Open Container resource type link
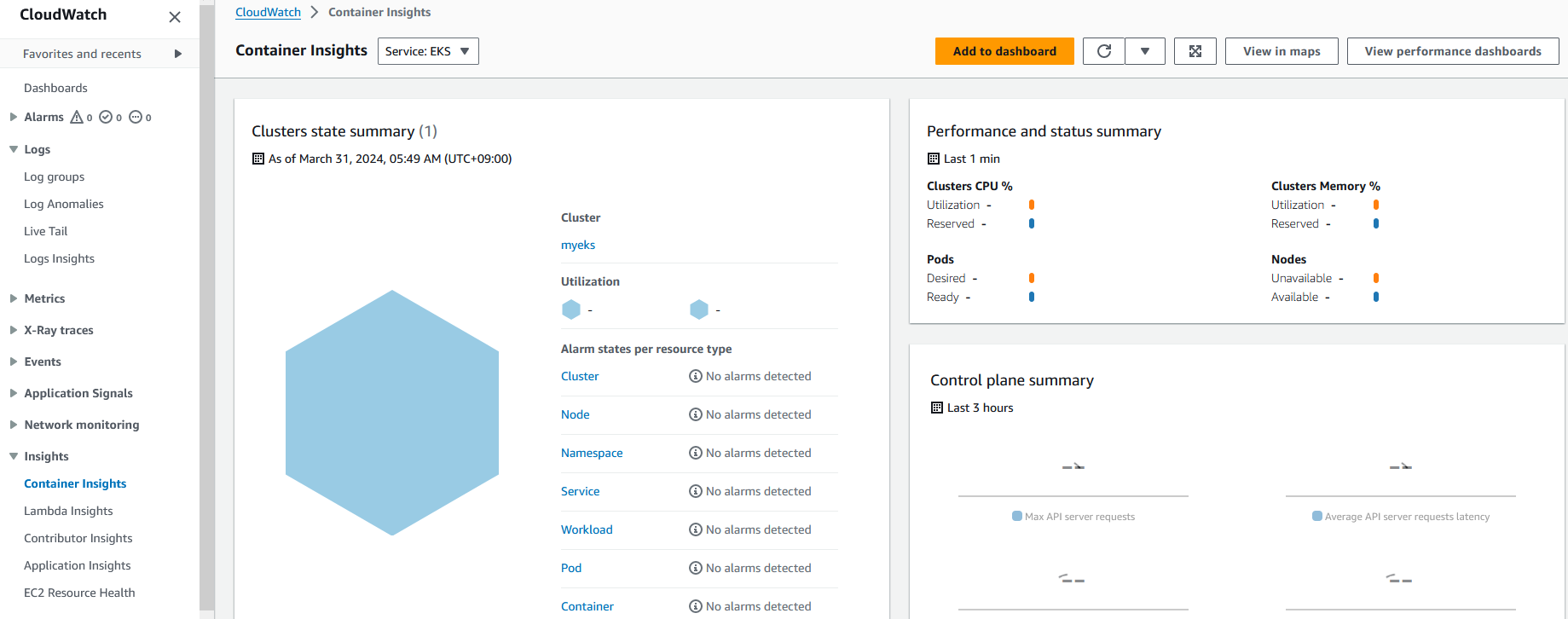Image resolution: width=1568 pixels, height=619 pixels. [x=587, y=606]
